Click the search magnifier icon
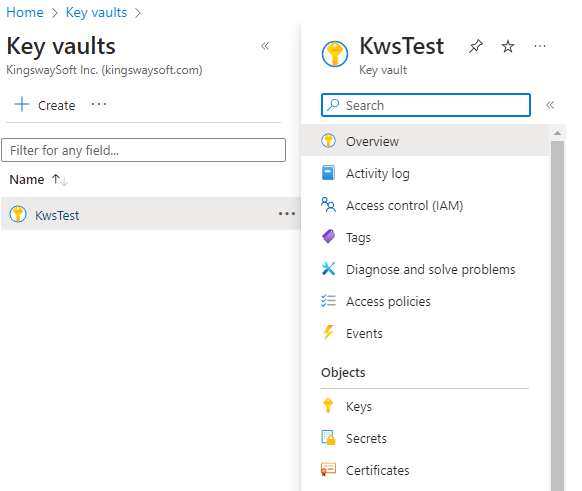Viewport: 582px width, 491px height. click(333, 105)
